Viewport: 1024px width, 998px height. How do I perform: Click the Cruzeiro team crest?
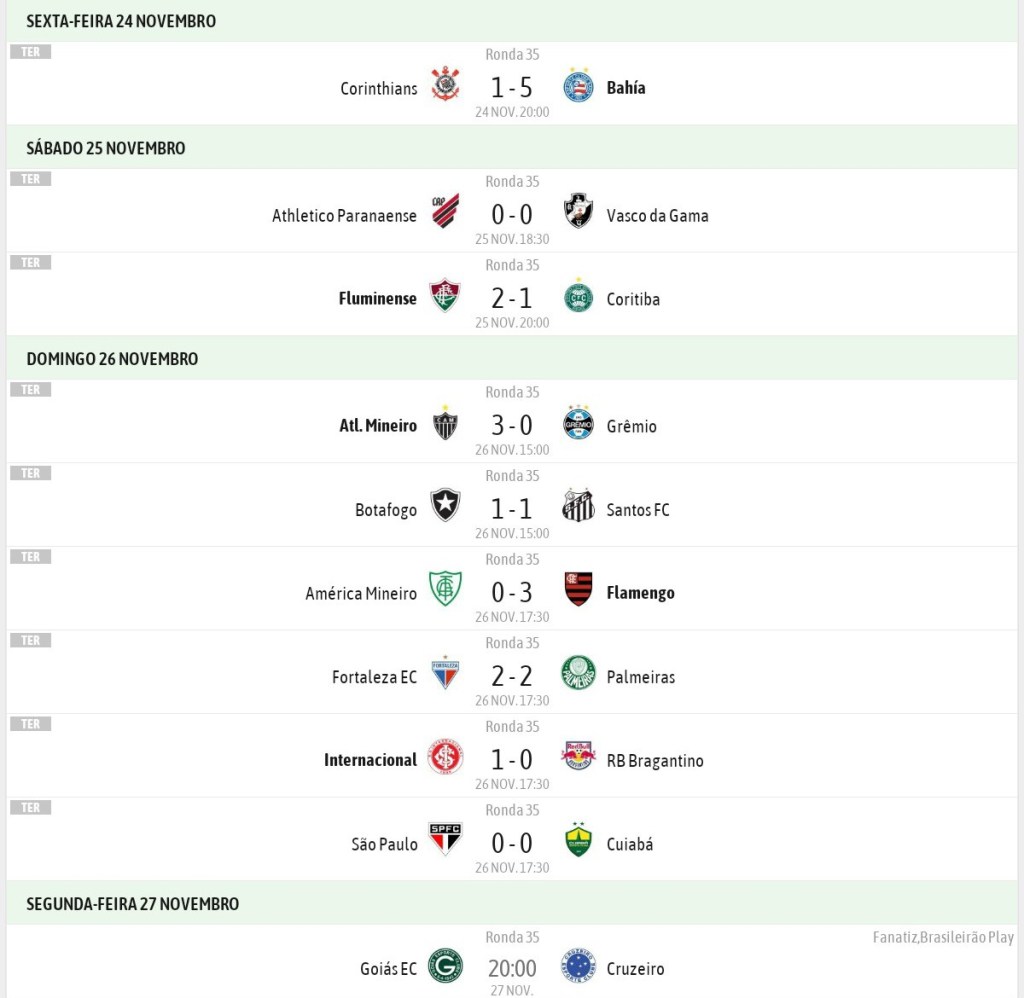pos(578,966)
